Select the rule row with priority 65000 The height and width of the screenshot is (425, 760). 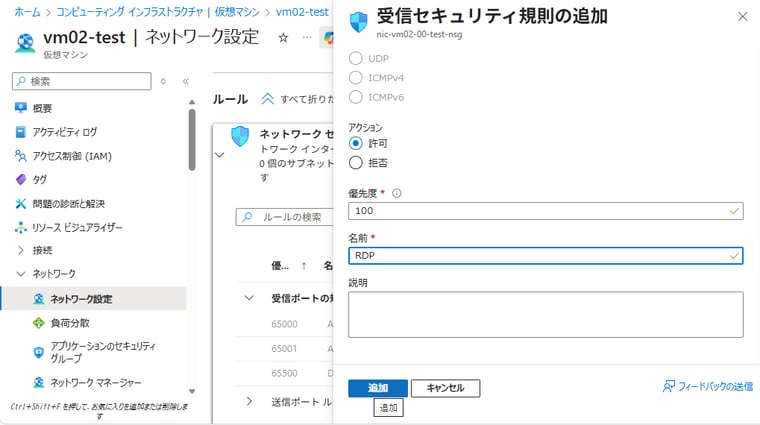(x=285, y=324)
